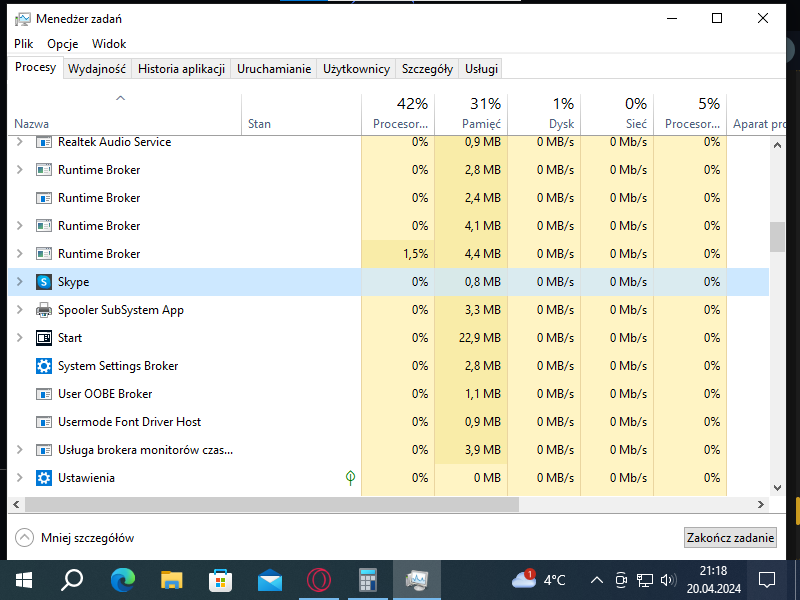Launch Microsoft Edge from the taskbar
Viewport: 800px width, 600px height.
122,580
